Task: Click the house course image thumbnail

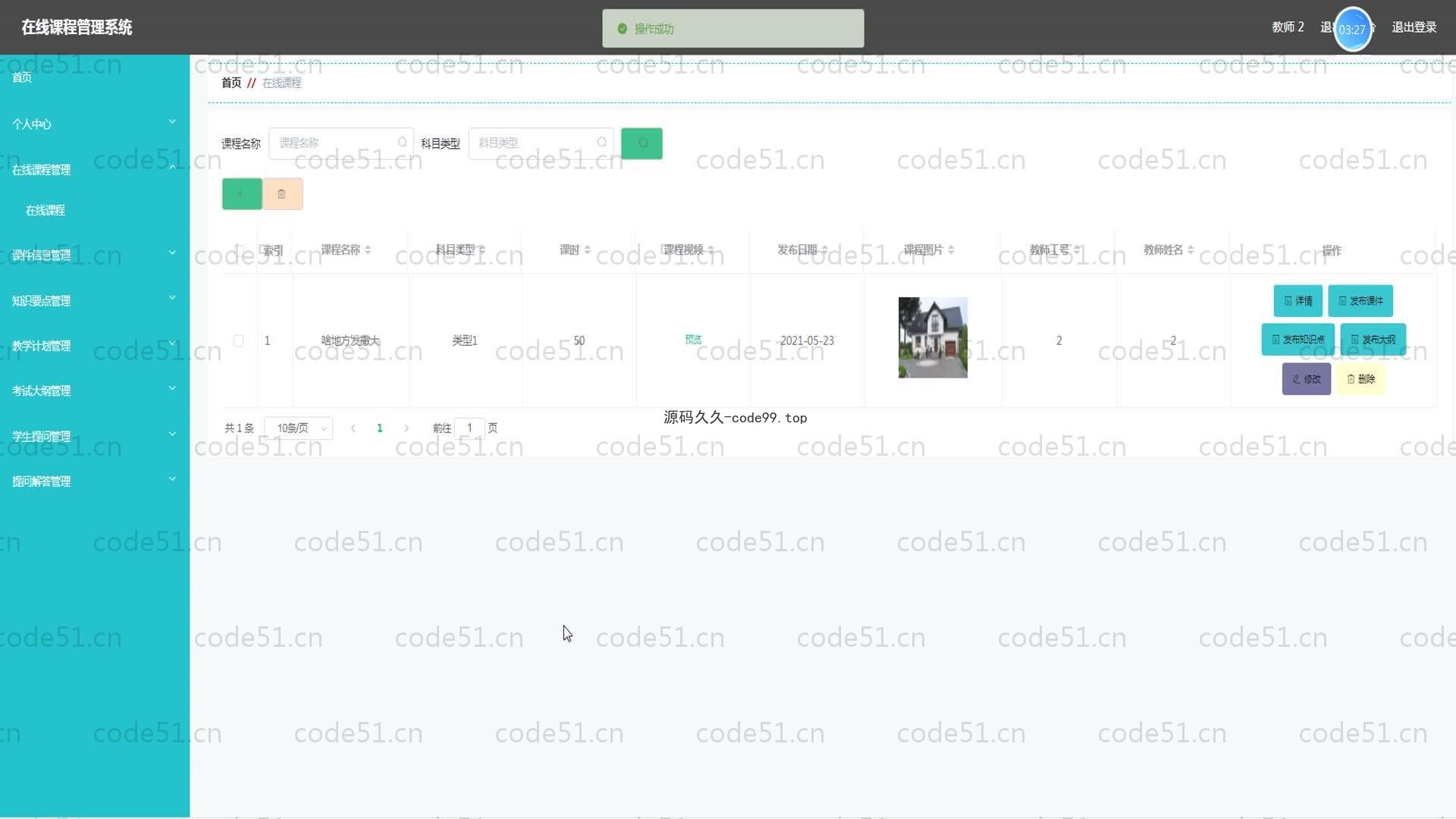Action: [x=933, y=337]
